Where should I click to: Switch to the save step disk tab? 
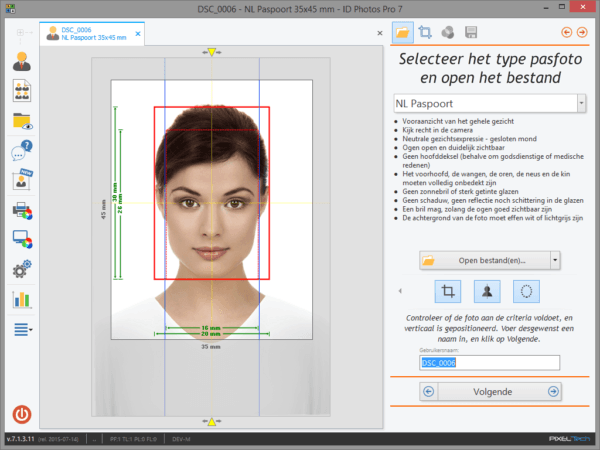coord(471,32)
